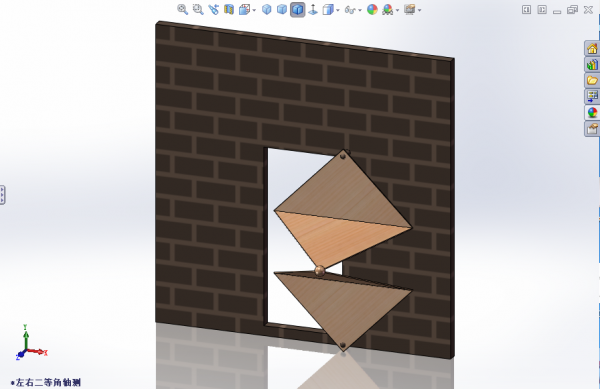Image resolution: width=600 pixels, height=389 pixels.
Task: Click the Edit Appearance color ball
Action: (x=372, y=10)
